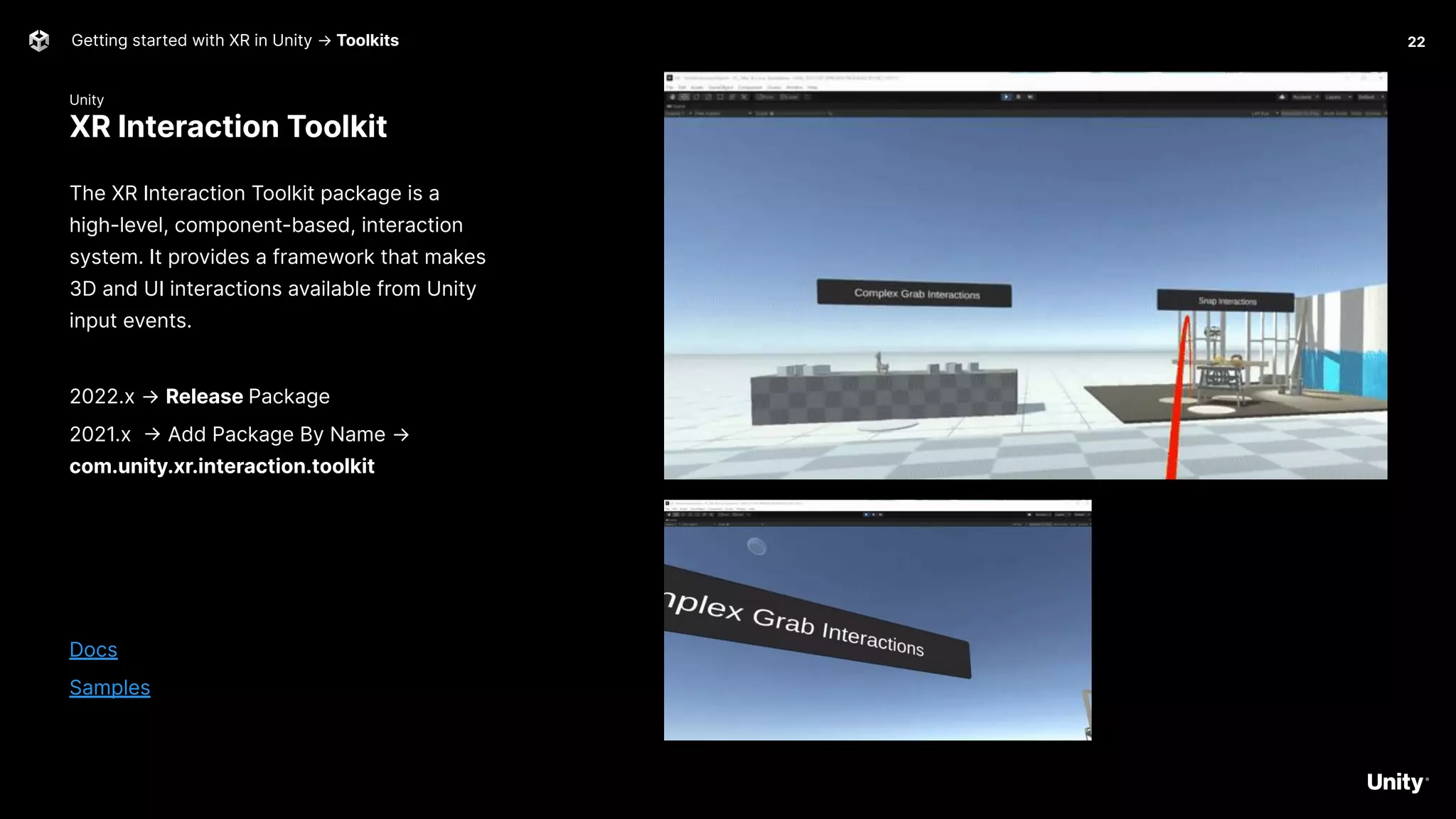Select the Hand tool in upper editor
Screen dimensions: 1456x819
(x=672, y=97)
